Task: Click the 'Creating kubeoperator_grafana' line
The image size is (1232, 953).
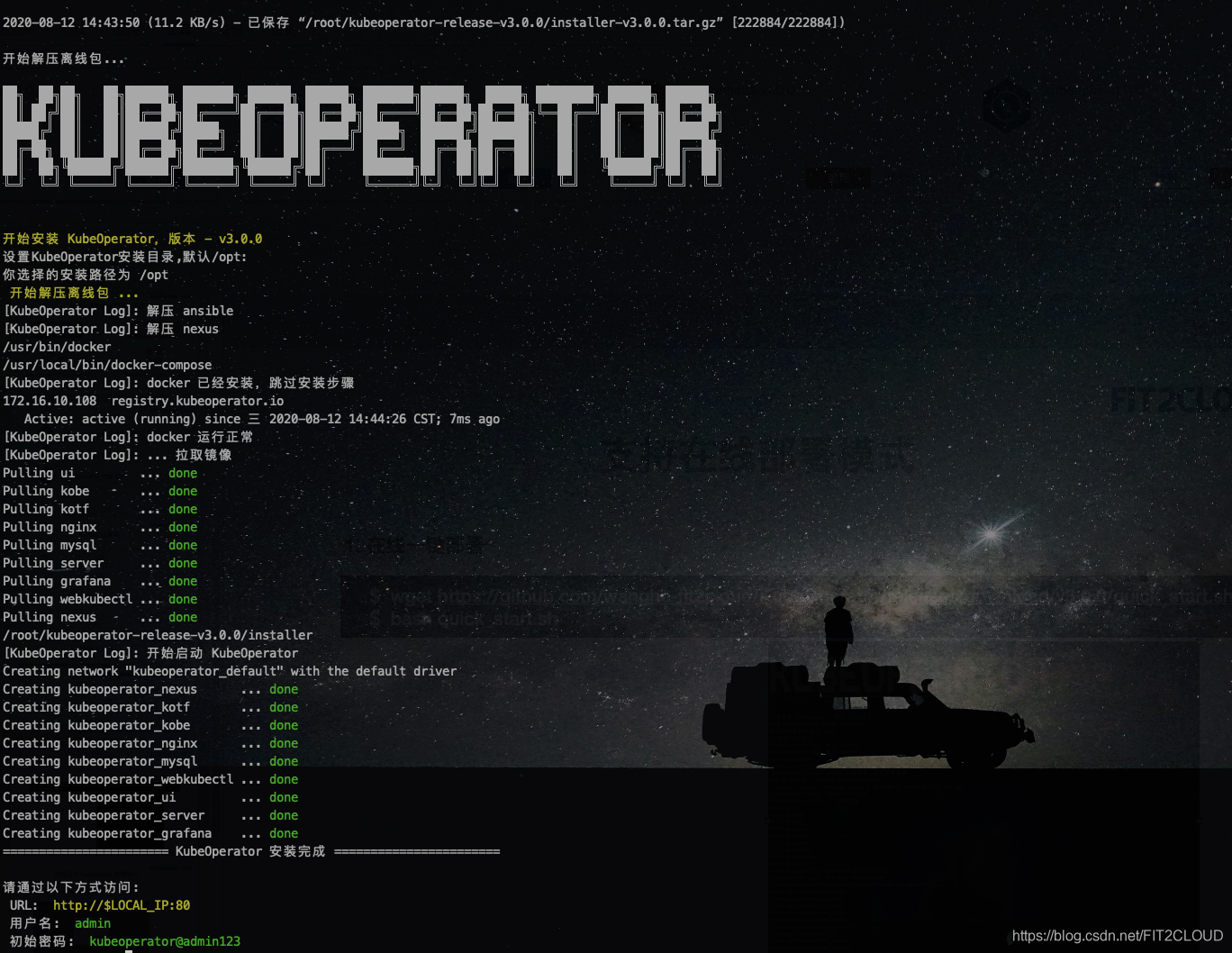Action: [150, 833]
